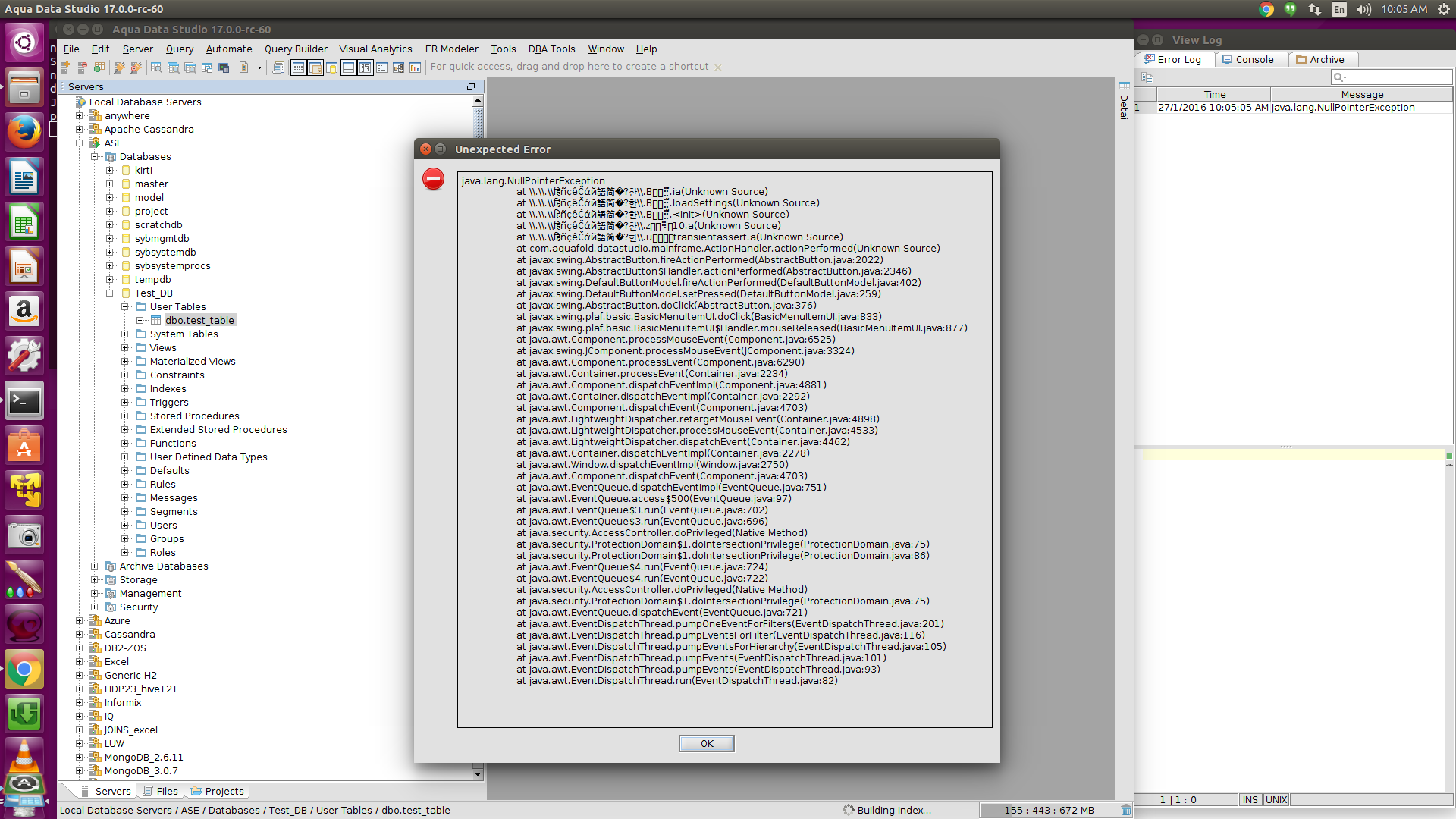Click the script document toolbar icon

244,67
